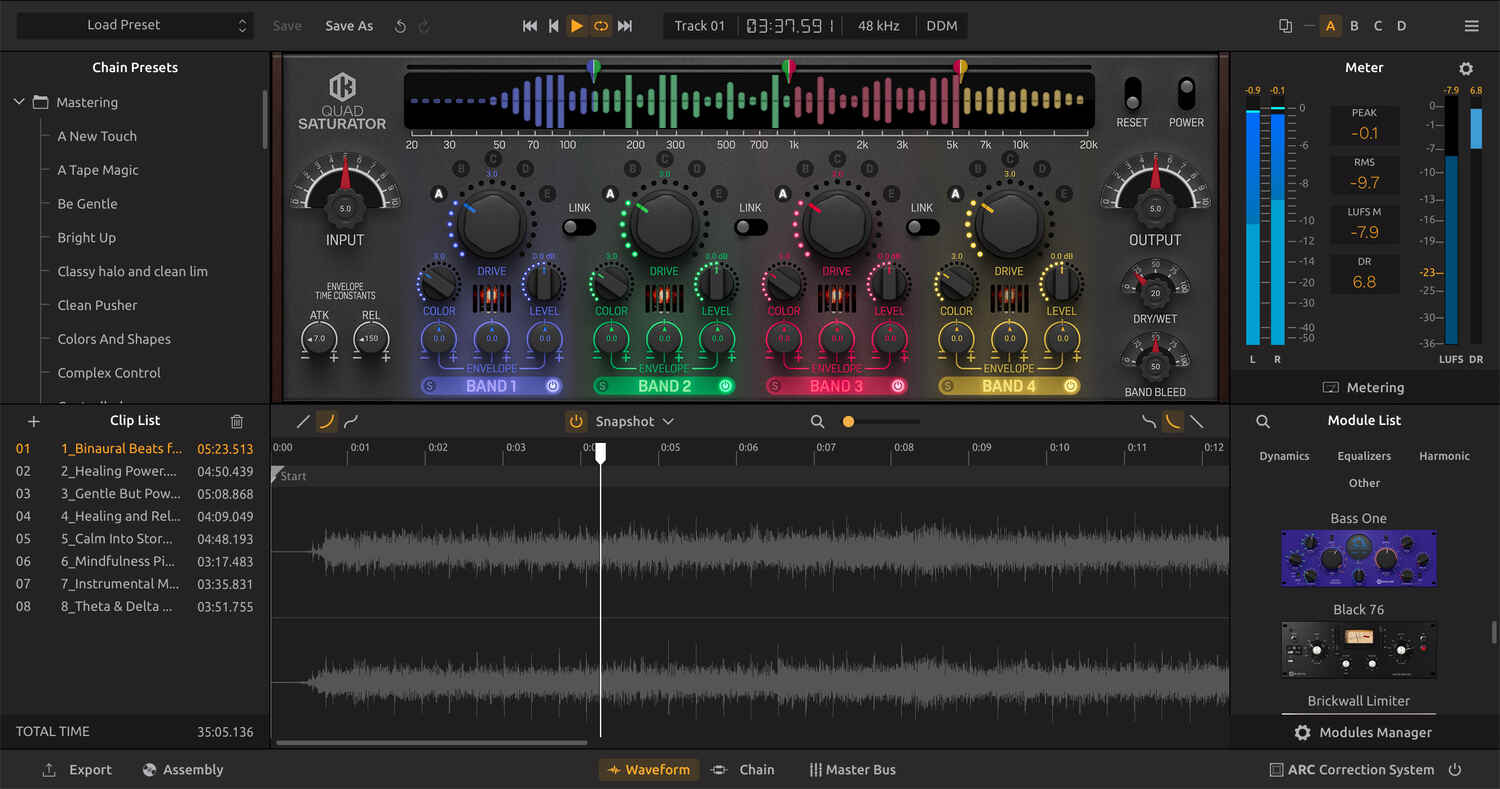
Task: Click the waveform zoom slider handle
Action: (x=848, y=422)
